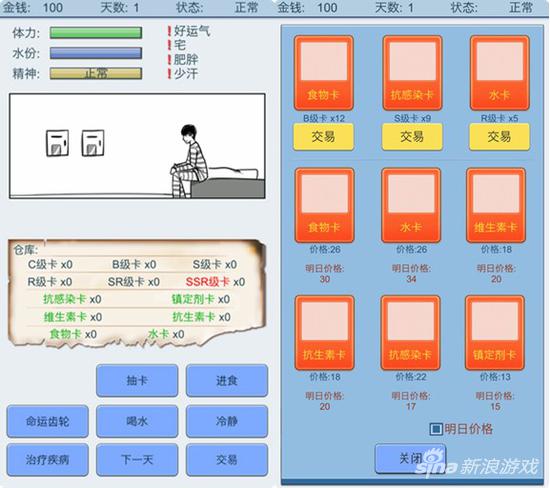550x488 pixels.
Task: Click the 水卡 x0 warehouse entry
Action: tap(166, 334)
